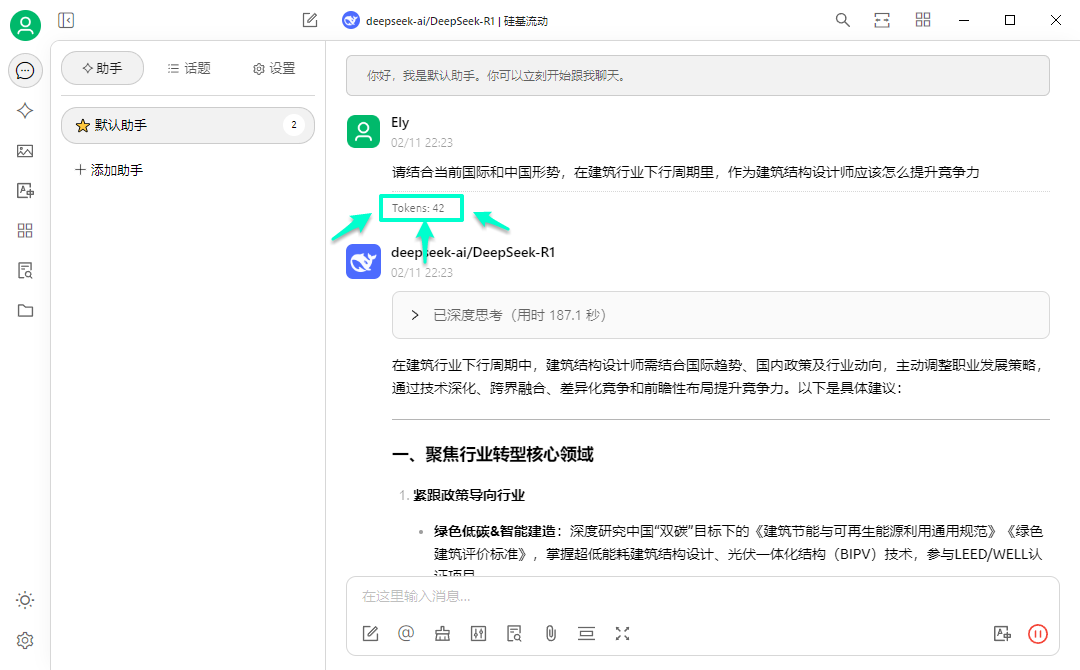Open the sliders settings icon in the input toolbar

[478, 633]
